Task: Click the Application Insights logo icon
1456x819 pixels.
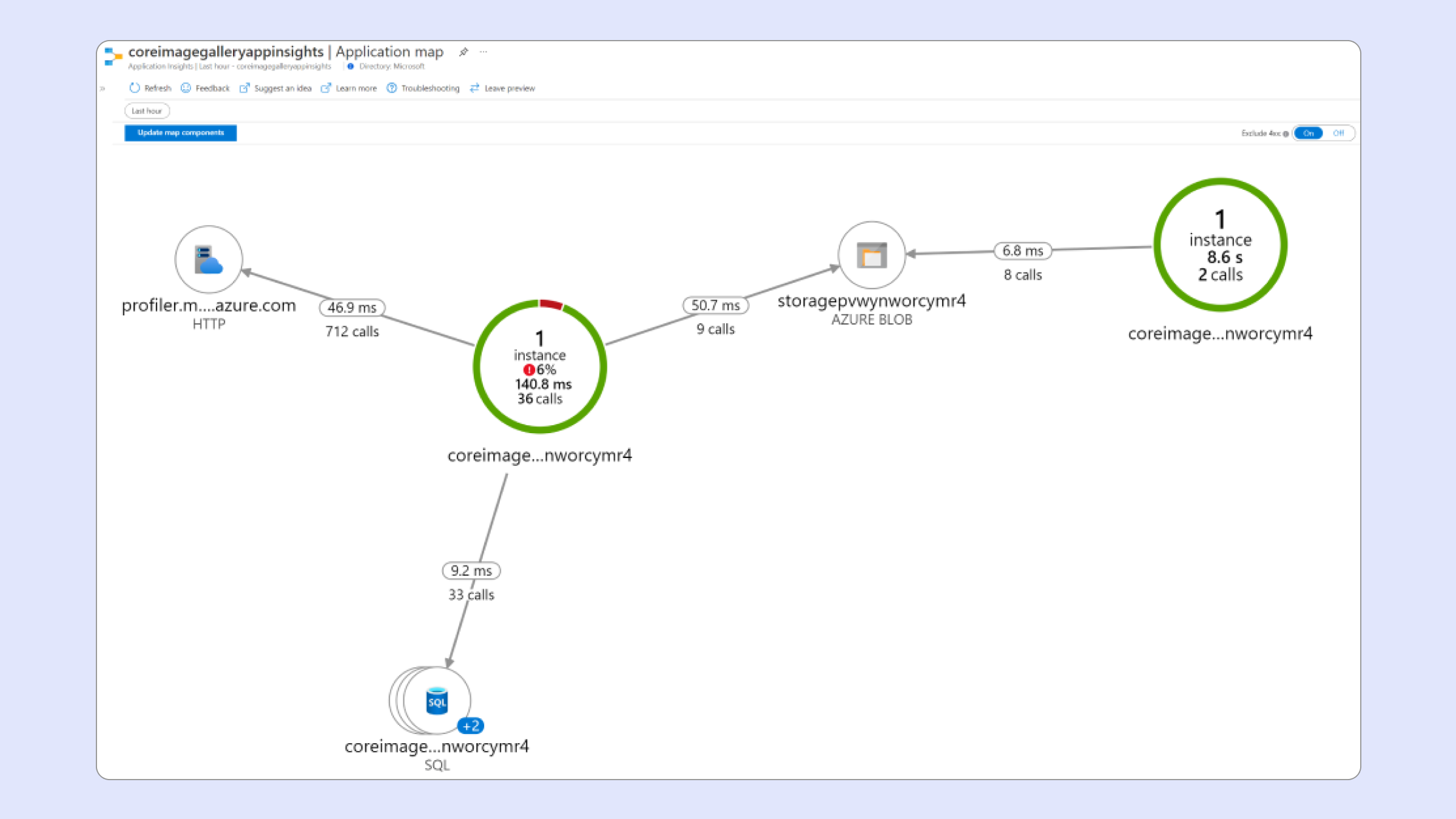Action: 113,56
